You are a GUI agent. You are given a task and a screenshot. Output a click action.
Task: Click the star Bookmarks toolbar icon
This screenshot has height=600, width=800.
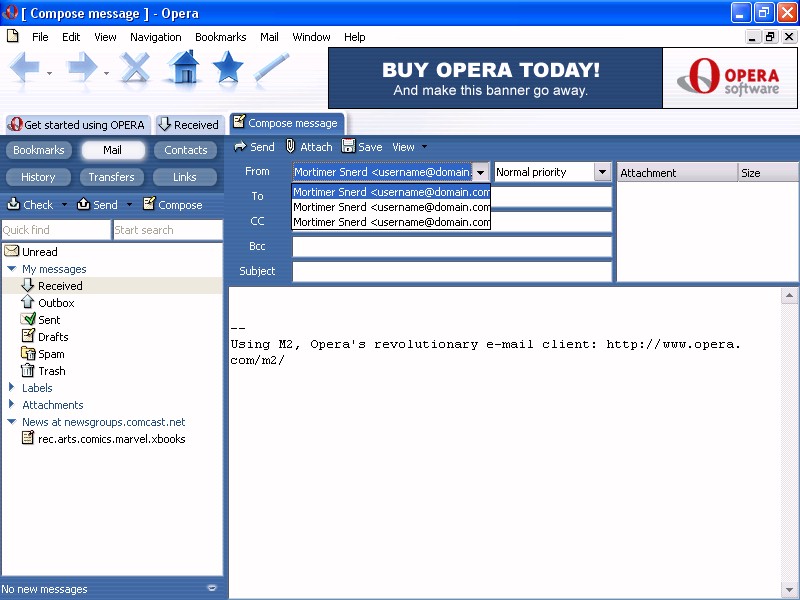click(228, 68)
